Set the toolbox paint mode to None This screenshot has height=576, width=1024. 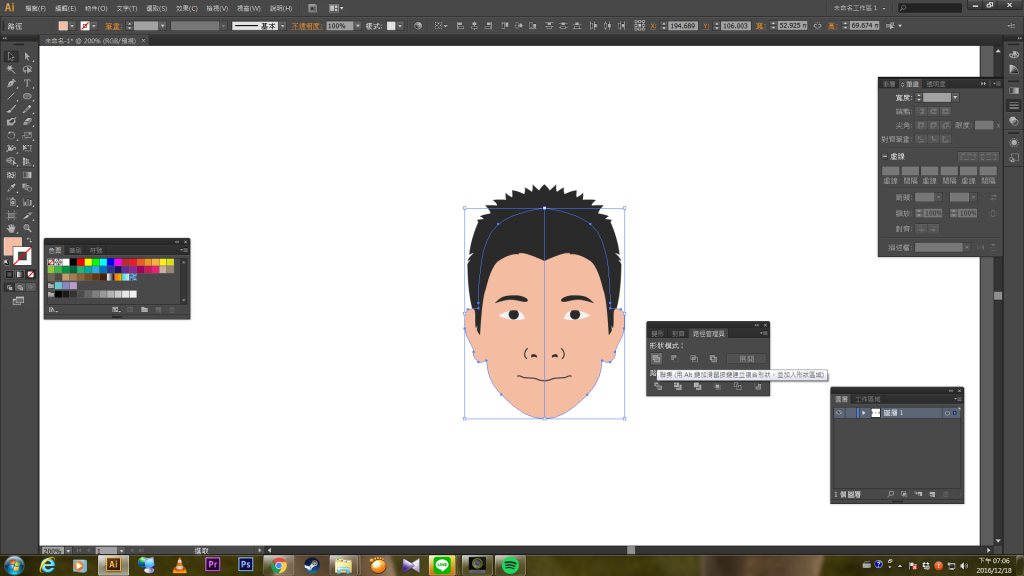pyautogui.click(x=31, y=274)
